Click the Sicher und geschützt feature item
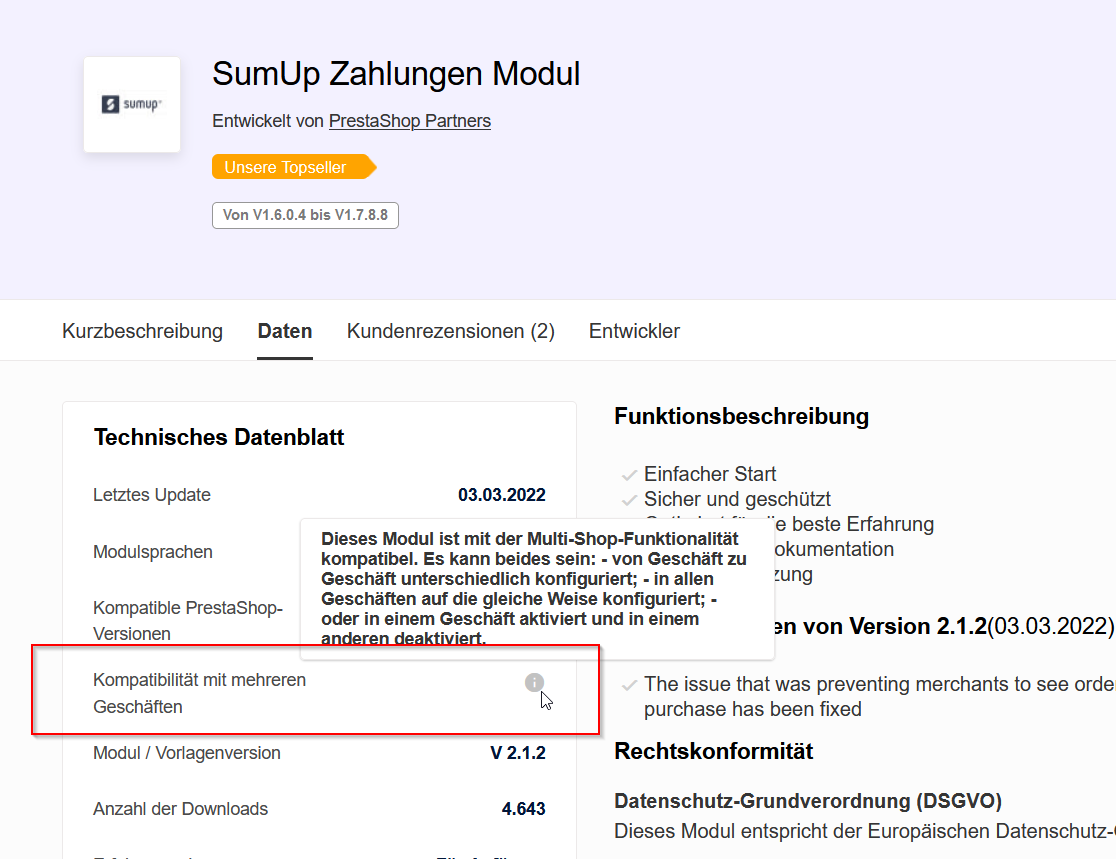The image size is (1116, 859). [x=737, y=499]
